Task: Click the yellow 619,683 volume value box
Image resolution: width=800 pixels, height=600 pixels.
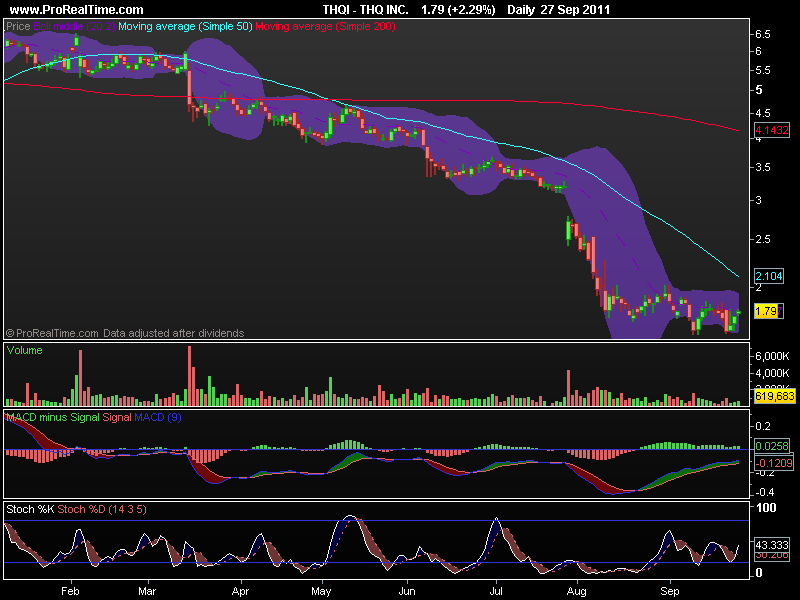Action: [x=774, y=396]
